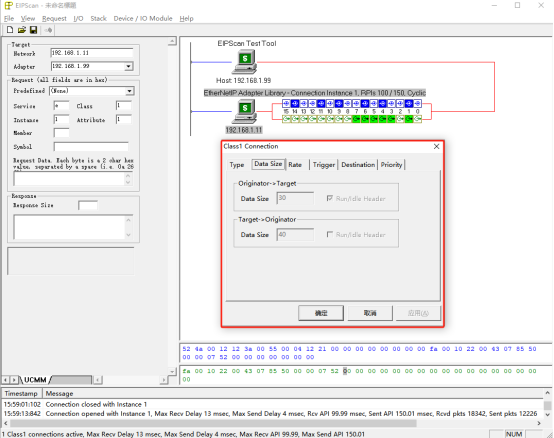Click left panel scroll up arrow

click(x=172, y=41)
